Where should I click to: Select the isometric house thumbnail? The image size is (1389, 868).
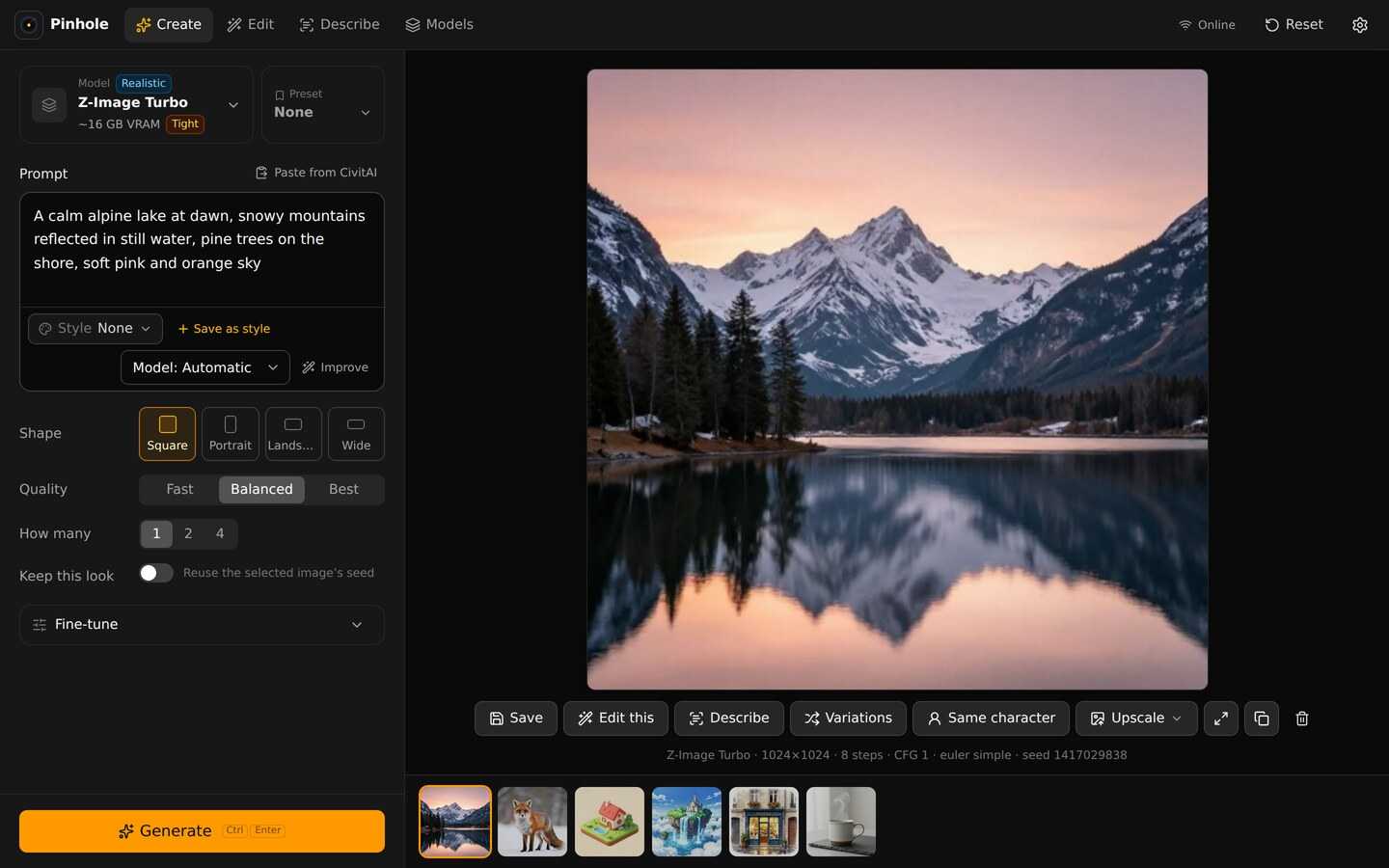click(610, 822)
